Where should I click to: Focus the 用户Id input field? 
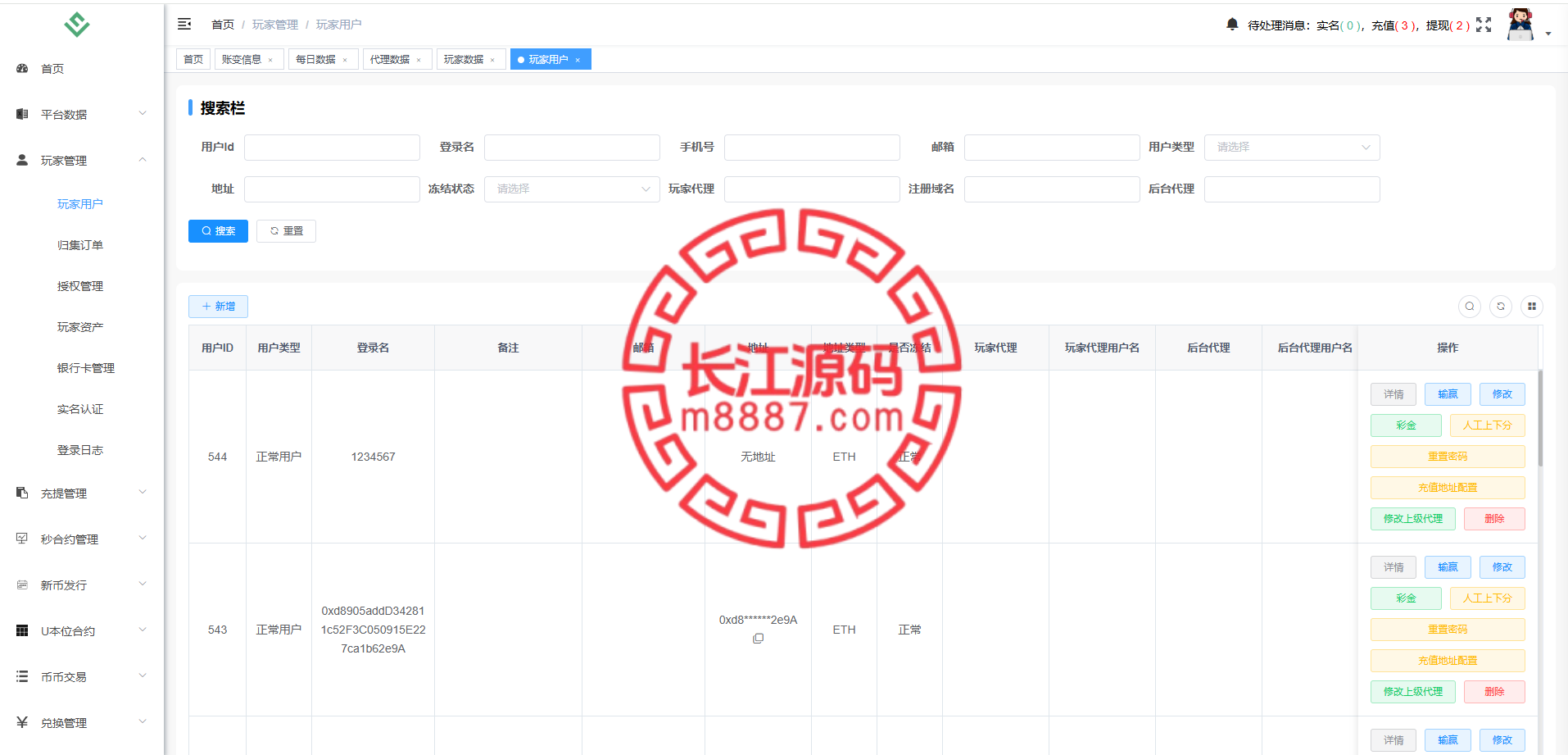click(332, 148)
